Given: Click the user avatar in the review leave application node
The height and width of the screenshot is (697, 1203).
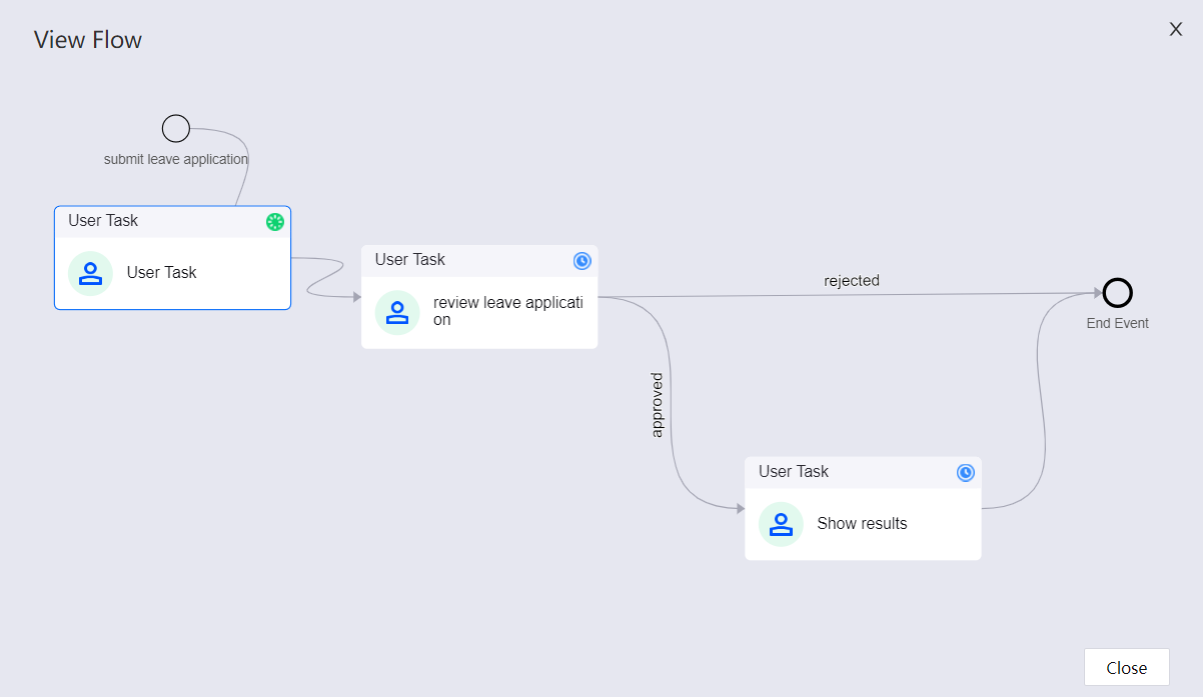Looking at the screenshot, I should point(397,312).
